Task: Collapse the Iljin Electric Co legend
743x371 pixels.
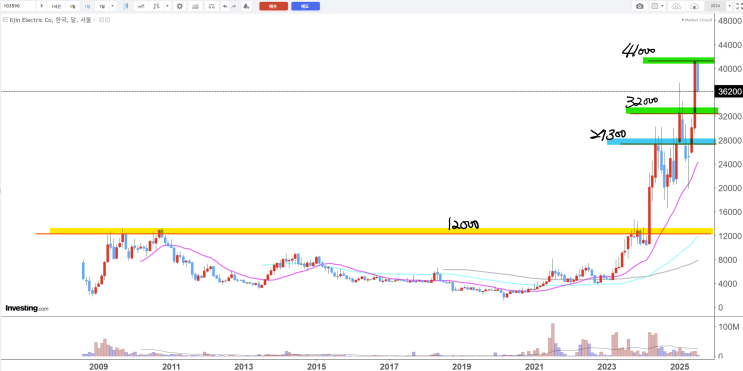Action: [5, 19]
